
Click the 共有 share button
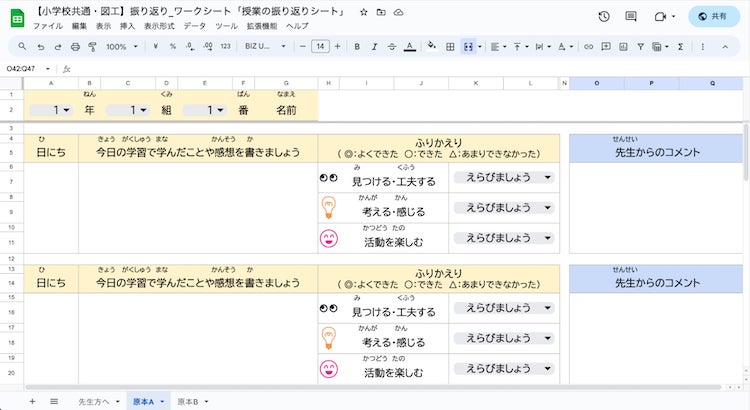[x=714, y=16]
